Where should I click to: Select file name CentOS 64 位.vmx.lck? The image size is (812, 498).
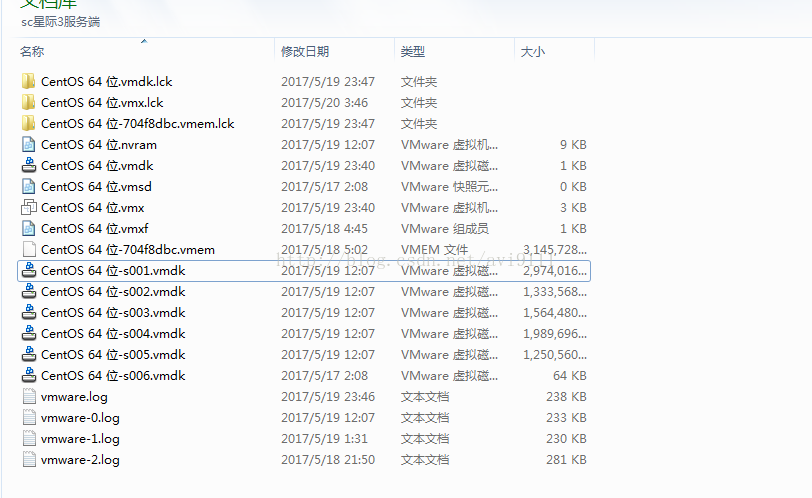tap(102, 102)
